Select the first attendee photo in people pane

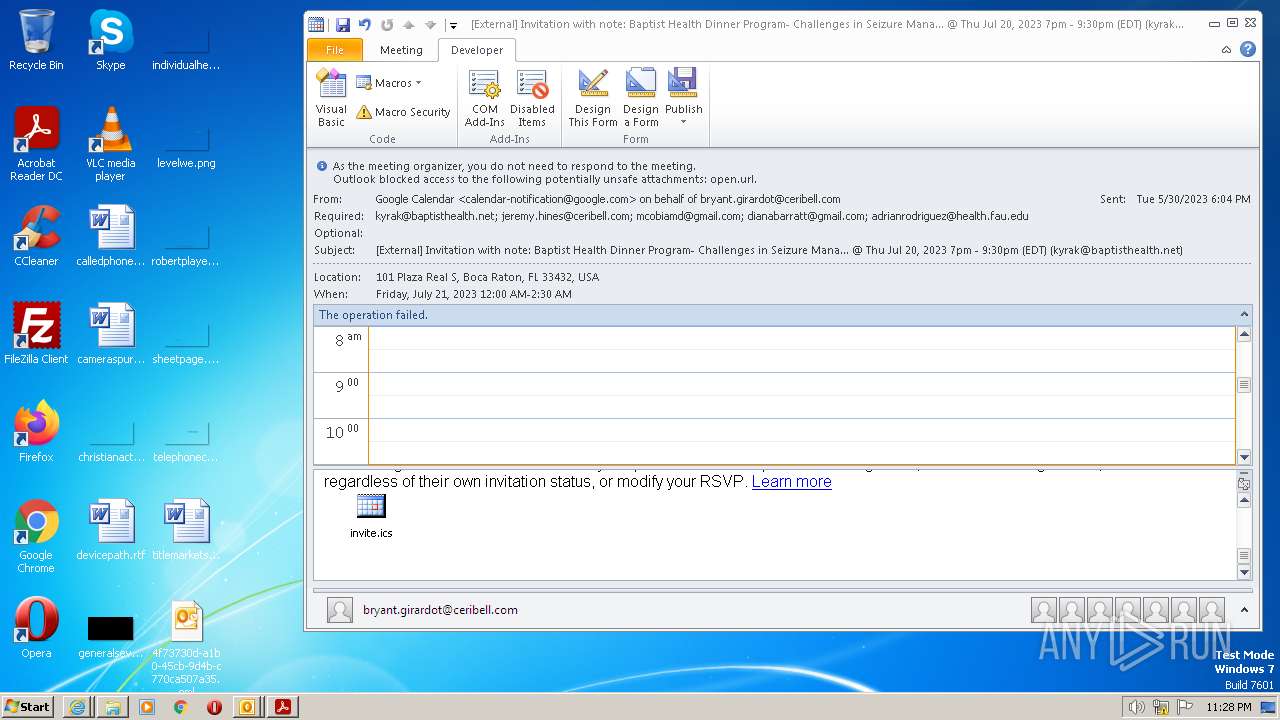tap(1044, 610)
